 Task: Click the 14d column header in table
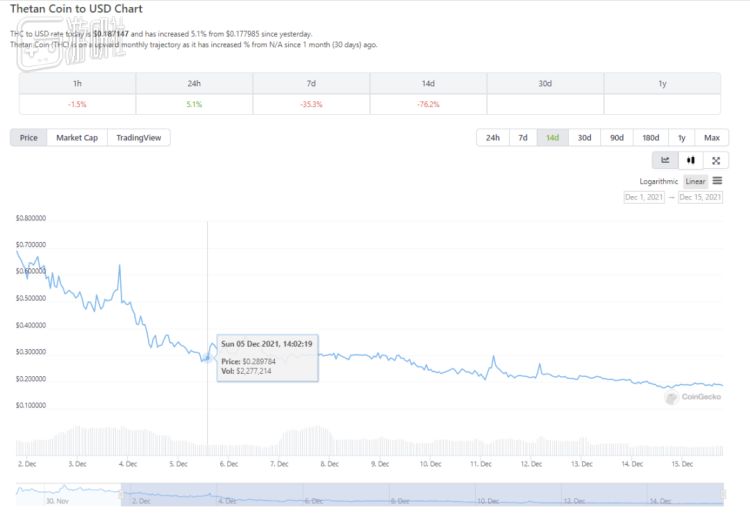point(428,83)
